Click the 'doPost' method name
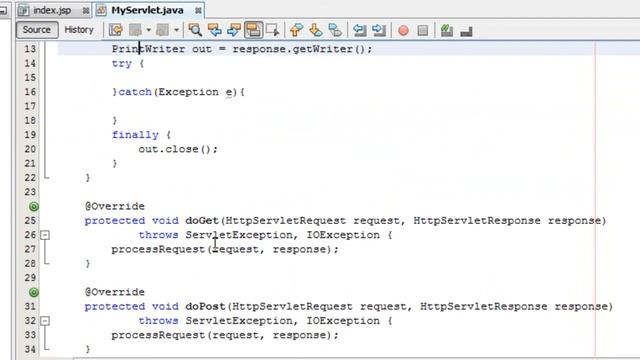The width and height of the screenshot is (640, 360). coord(205,306)
